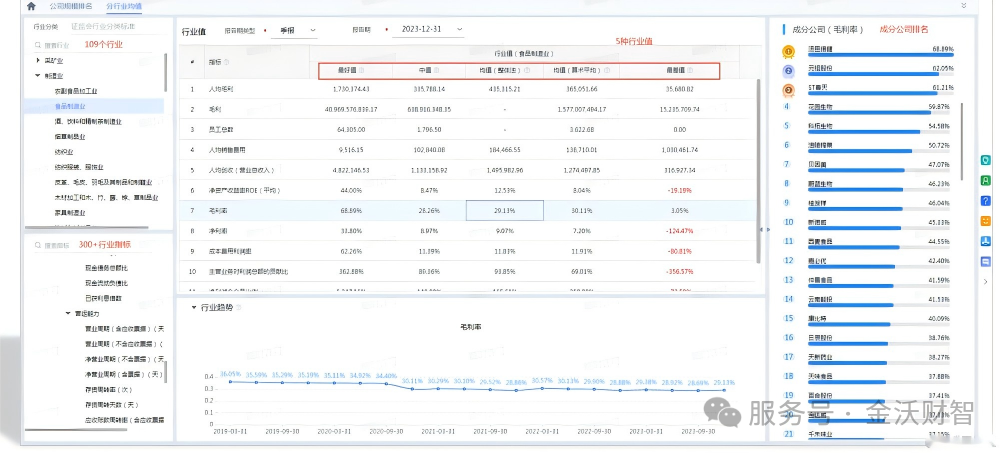The width and height of the screenshot is (1007, 453).
Task: Click the industry tree horizontal scrollbar
Action: pos(87,227)
